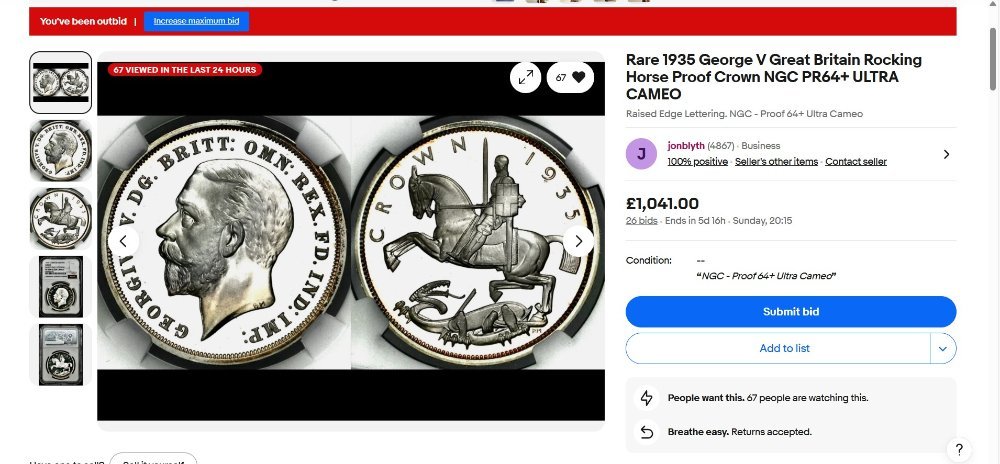Select the obverse portrait coin thumbnail
1000x464 pixels.
click(x=61, y=150)
